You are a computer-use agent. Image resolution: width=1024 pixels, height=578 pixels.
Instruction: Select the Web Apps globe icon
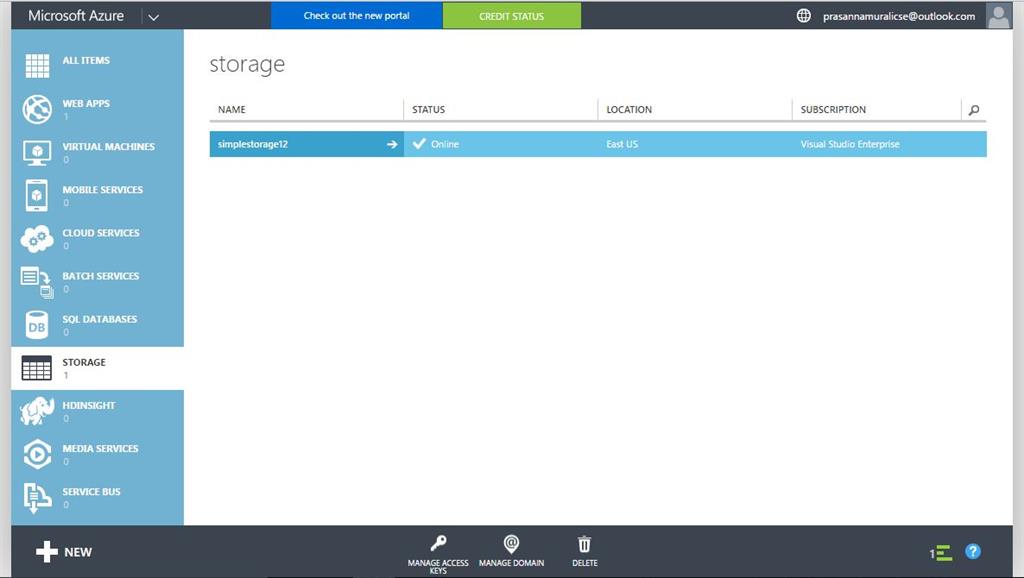[x=37, y=109]
